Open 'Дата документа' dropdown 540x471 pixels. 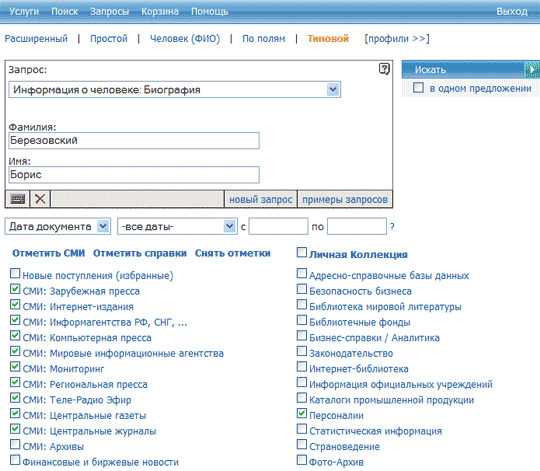coord(58,227)
